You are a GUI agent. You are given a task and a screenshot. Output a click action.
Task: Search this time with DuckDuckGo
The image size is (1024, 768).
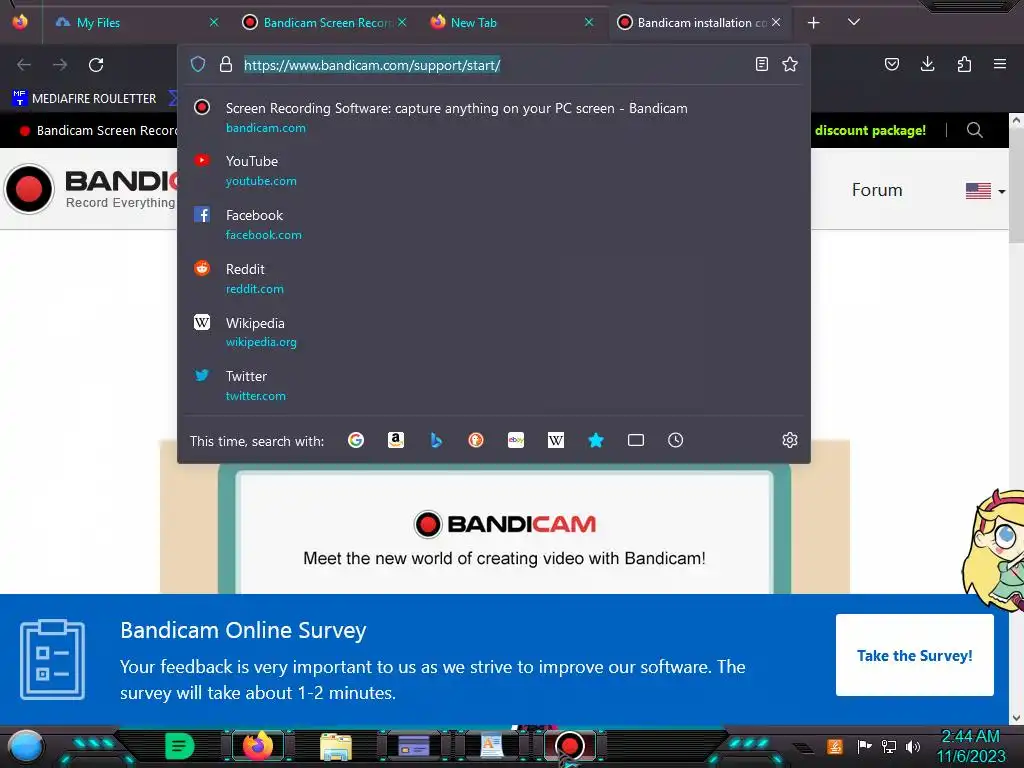(x=476, y=440)
